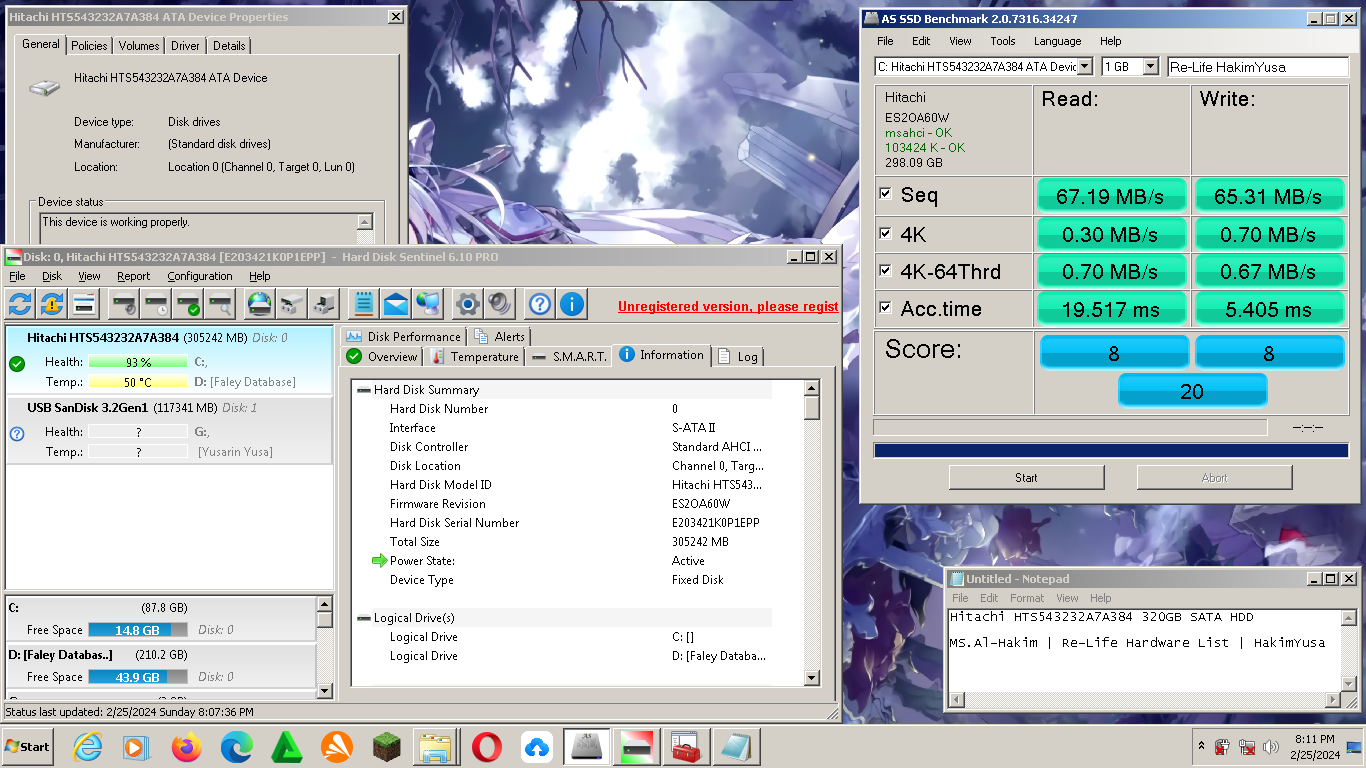Open the Windows Start menu

[27, 747]
